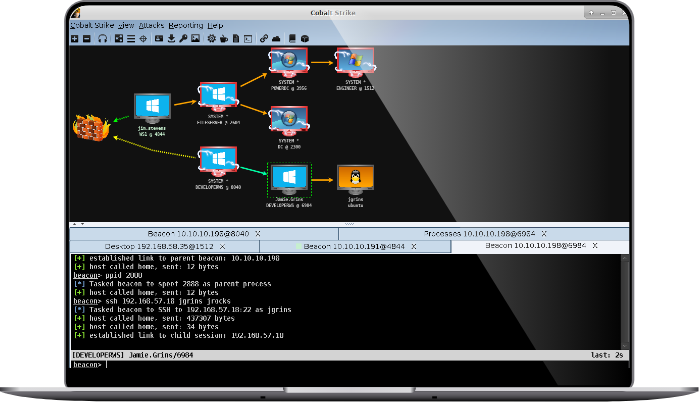Click the scrollbar up arrow in console
The height and width of the screenshot is (402, 699).
625,258
